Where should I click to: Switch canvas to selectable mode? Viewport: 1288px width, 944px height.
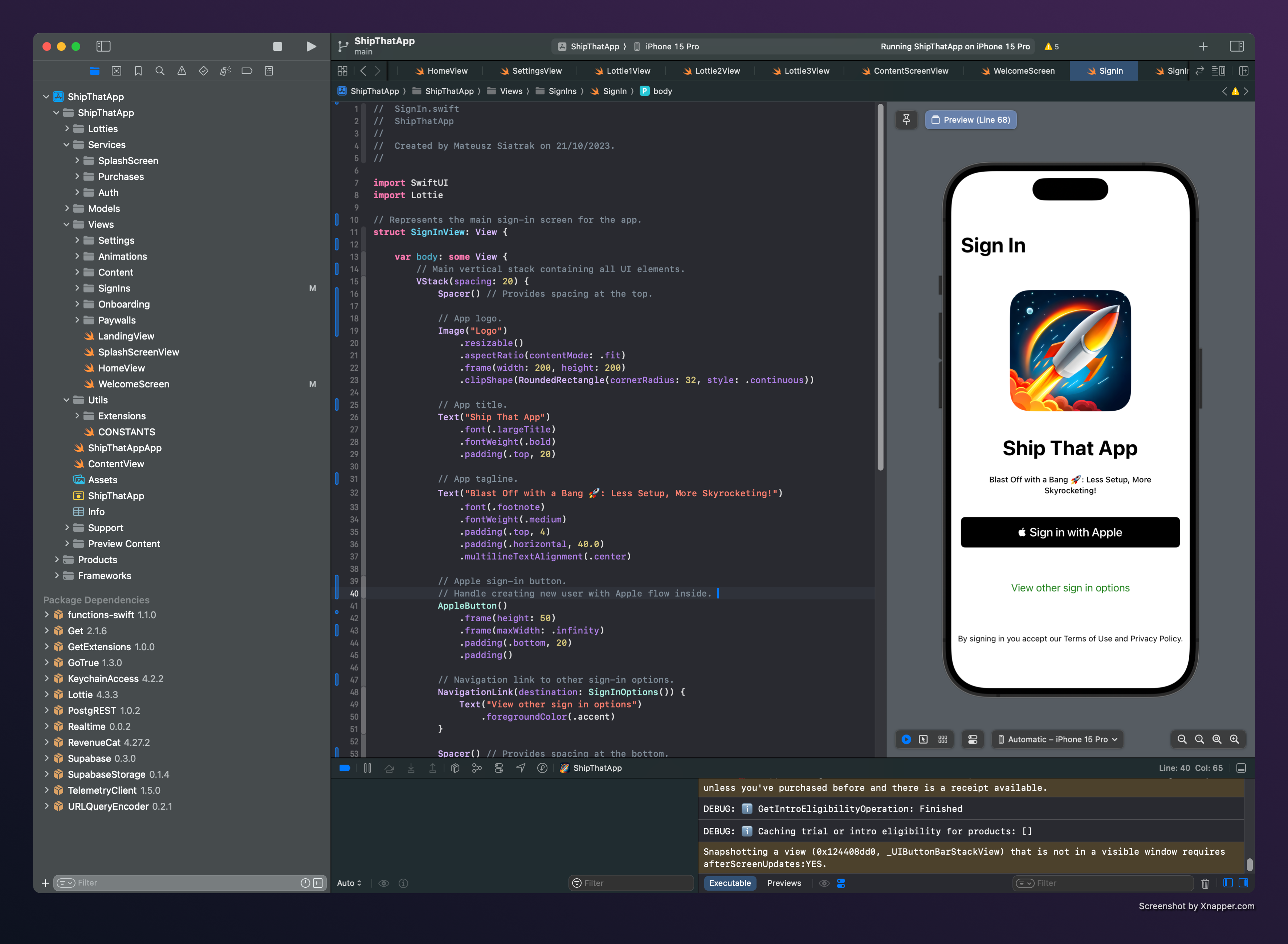click(x=924, y=740)
